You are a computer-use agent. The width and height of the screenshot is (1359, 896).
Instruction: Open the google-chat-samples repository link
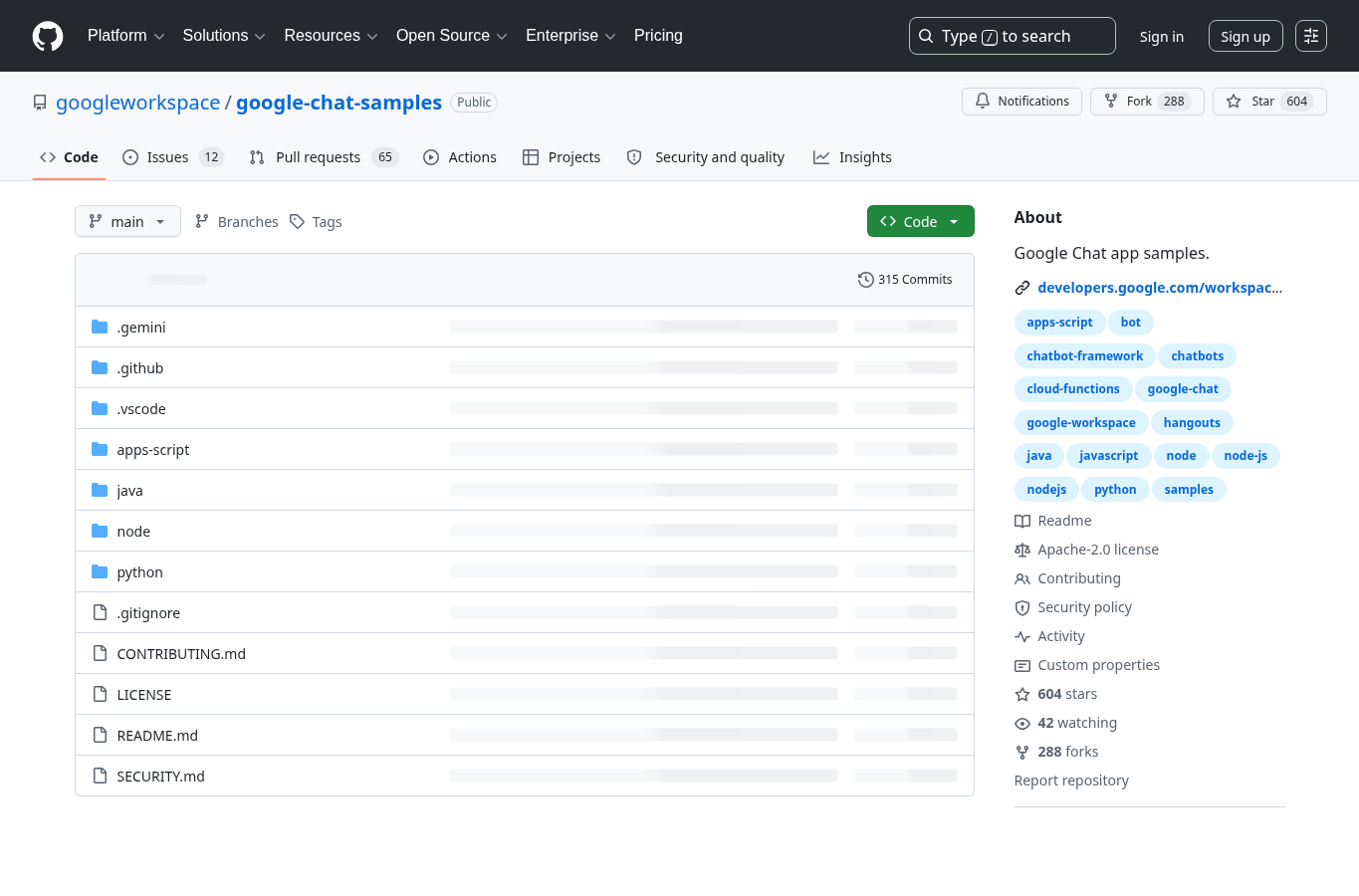[x=339, y=103]
